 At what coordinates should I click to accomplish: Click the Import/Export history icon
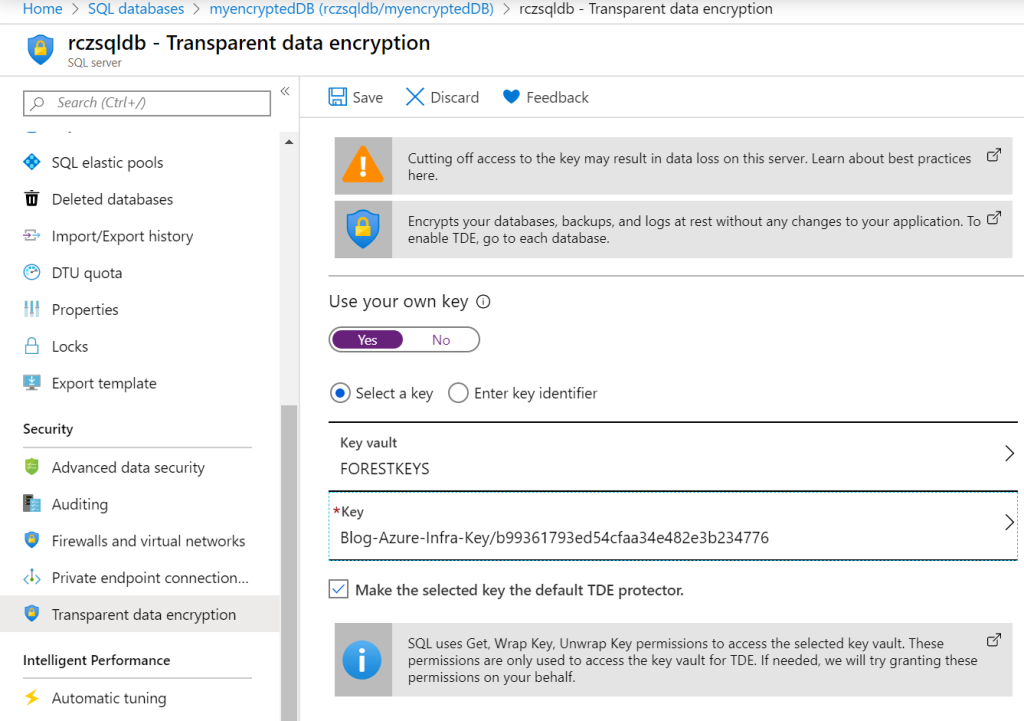click(x=31, y=236)
